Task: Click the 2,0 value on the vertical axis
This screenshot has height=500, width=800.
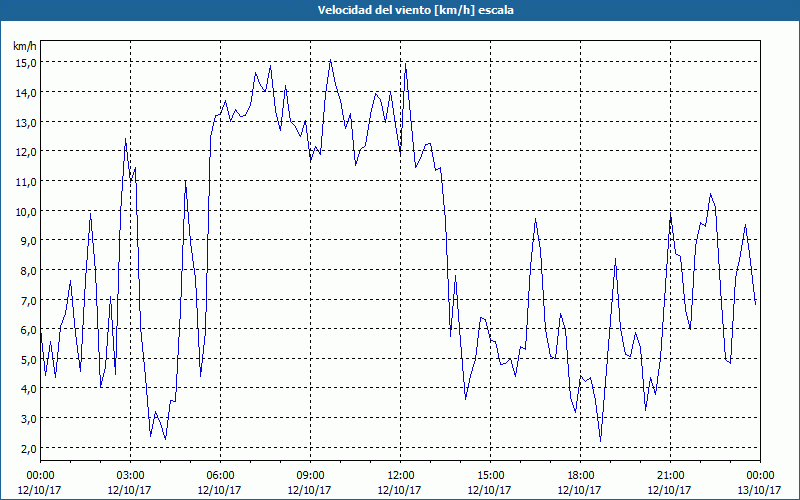Action: coord(28,448)
